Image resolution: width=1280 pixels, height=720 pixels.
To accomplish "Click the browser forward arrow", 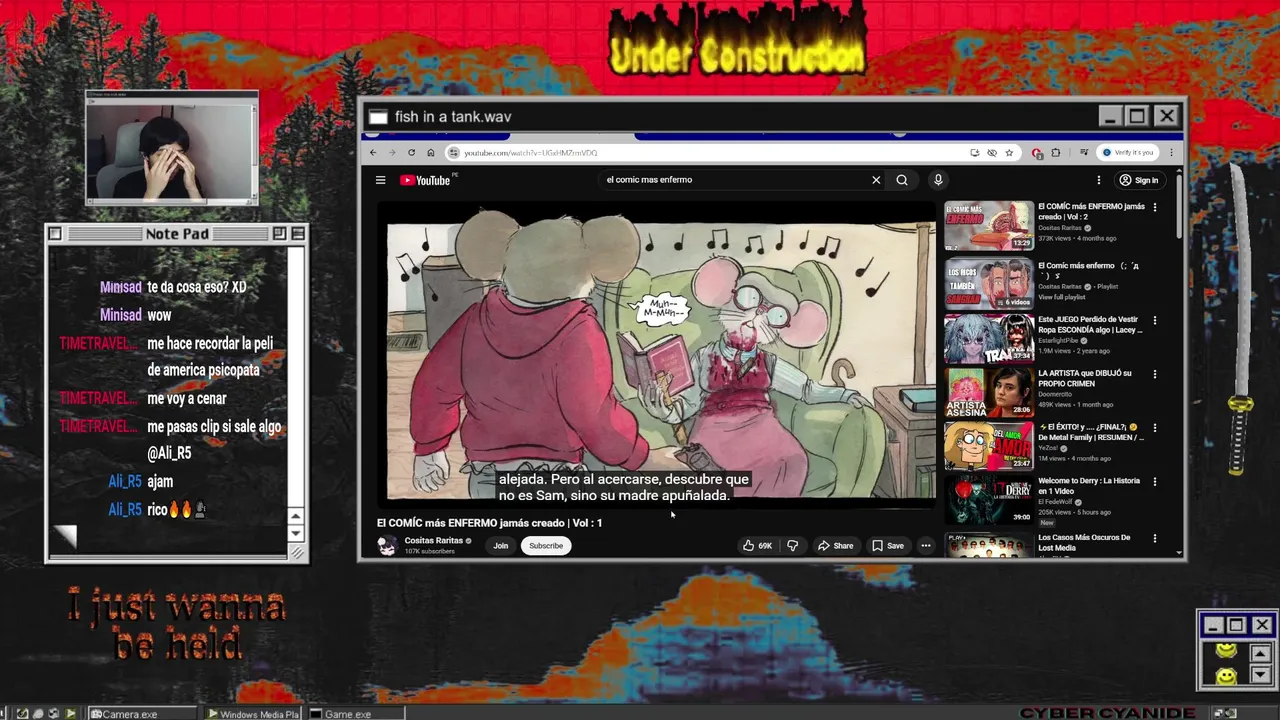I will coord(392,153).
